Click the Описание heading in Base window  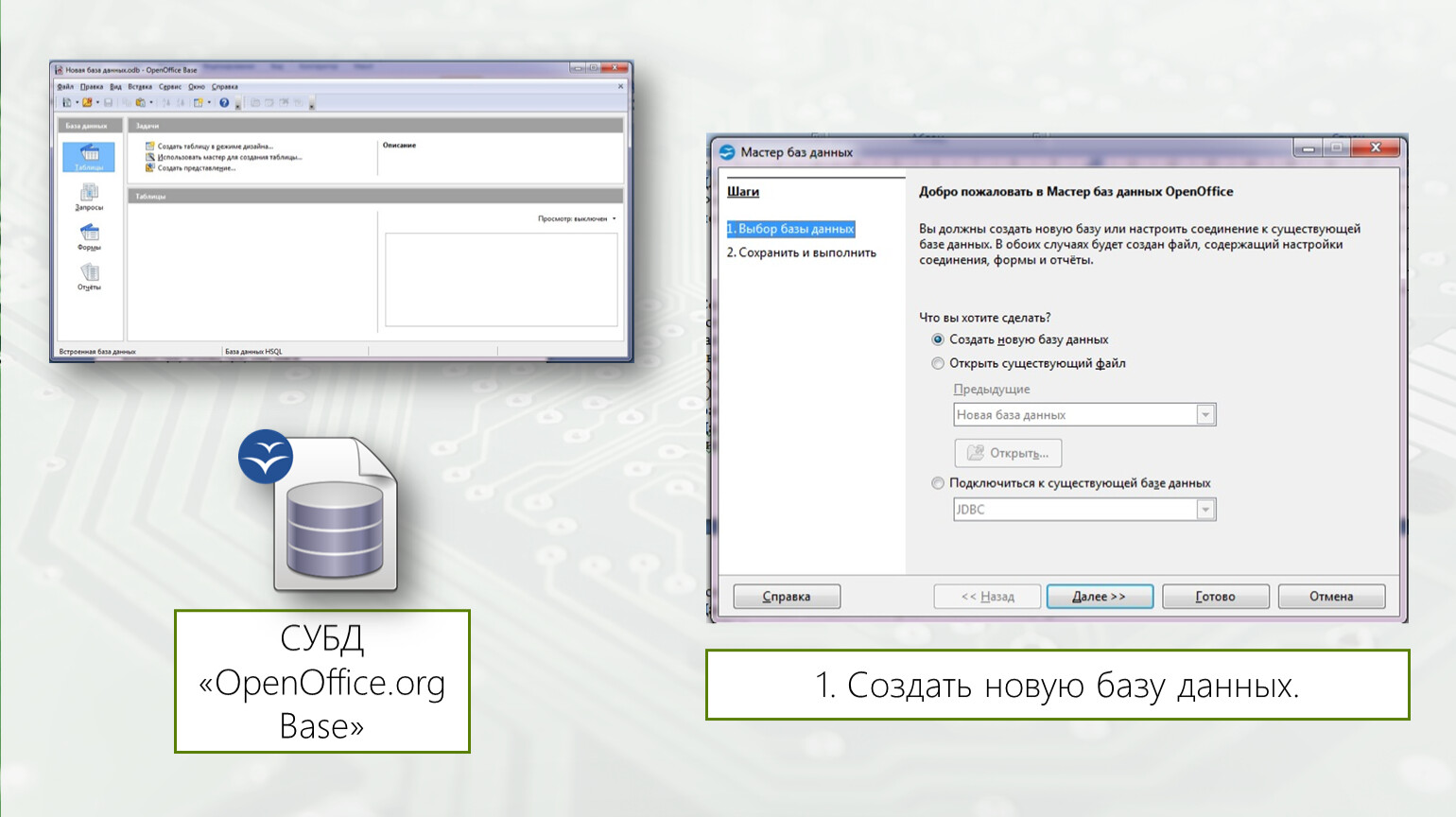coord(399,146)
